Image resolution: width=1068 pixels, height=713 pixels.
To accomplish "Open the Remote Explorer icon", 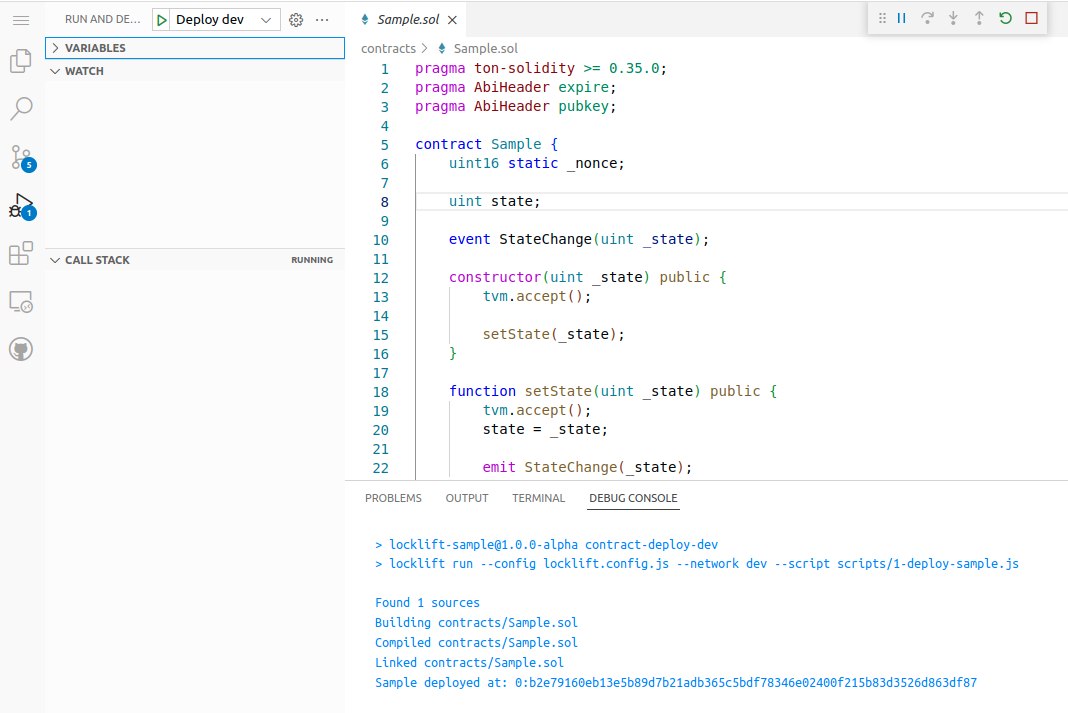I will [21, 301].
